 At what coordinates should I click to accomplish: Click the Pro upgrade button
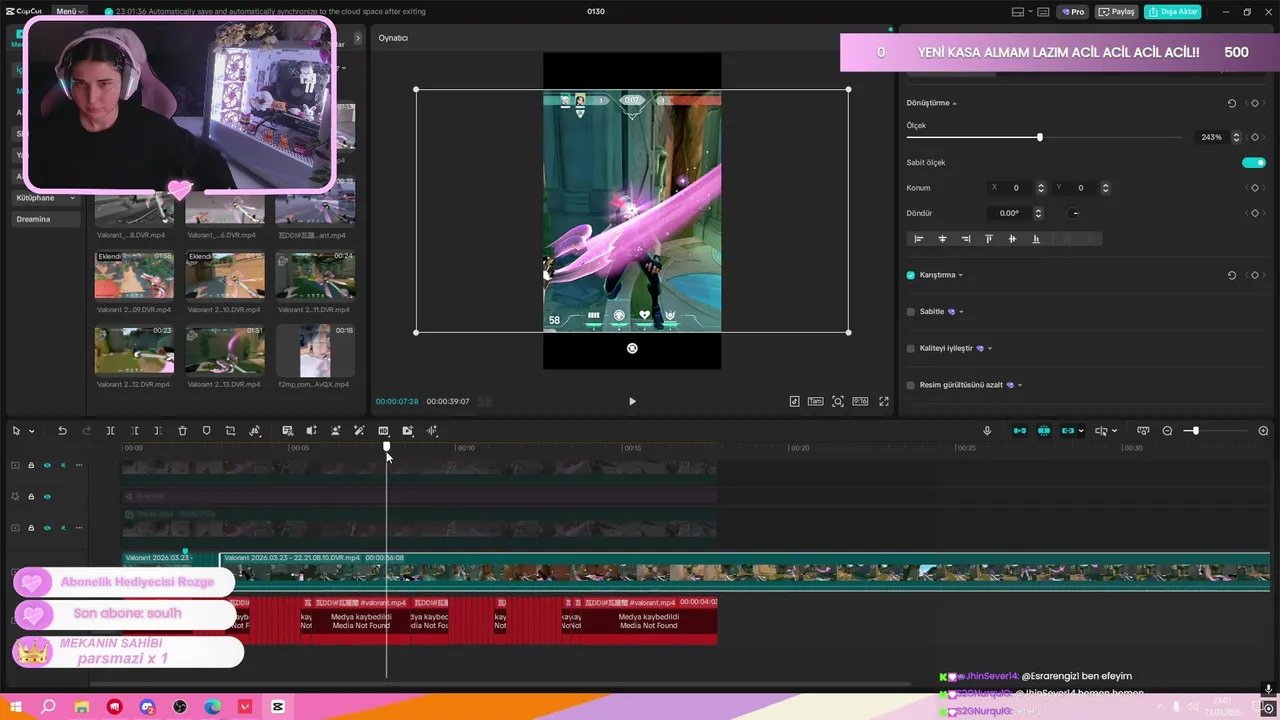[1074, 12]
